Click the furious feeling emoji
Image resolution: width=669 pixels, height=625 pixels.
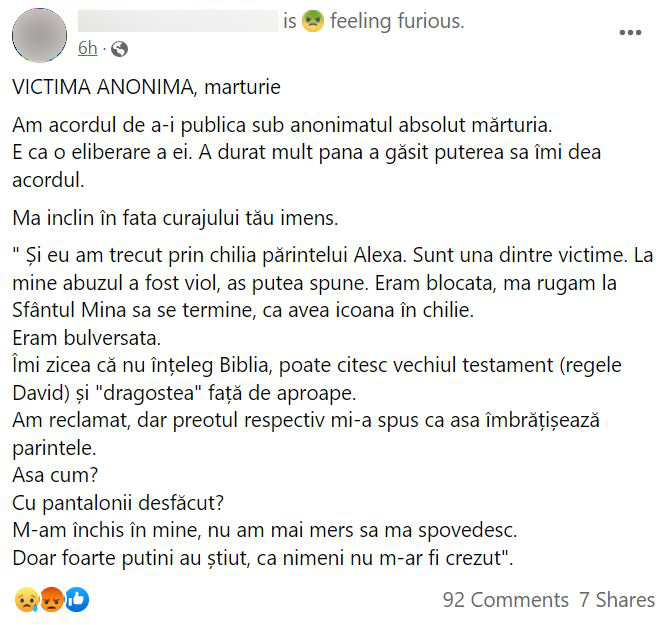pyautogui.click(x=313, y=21)
